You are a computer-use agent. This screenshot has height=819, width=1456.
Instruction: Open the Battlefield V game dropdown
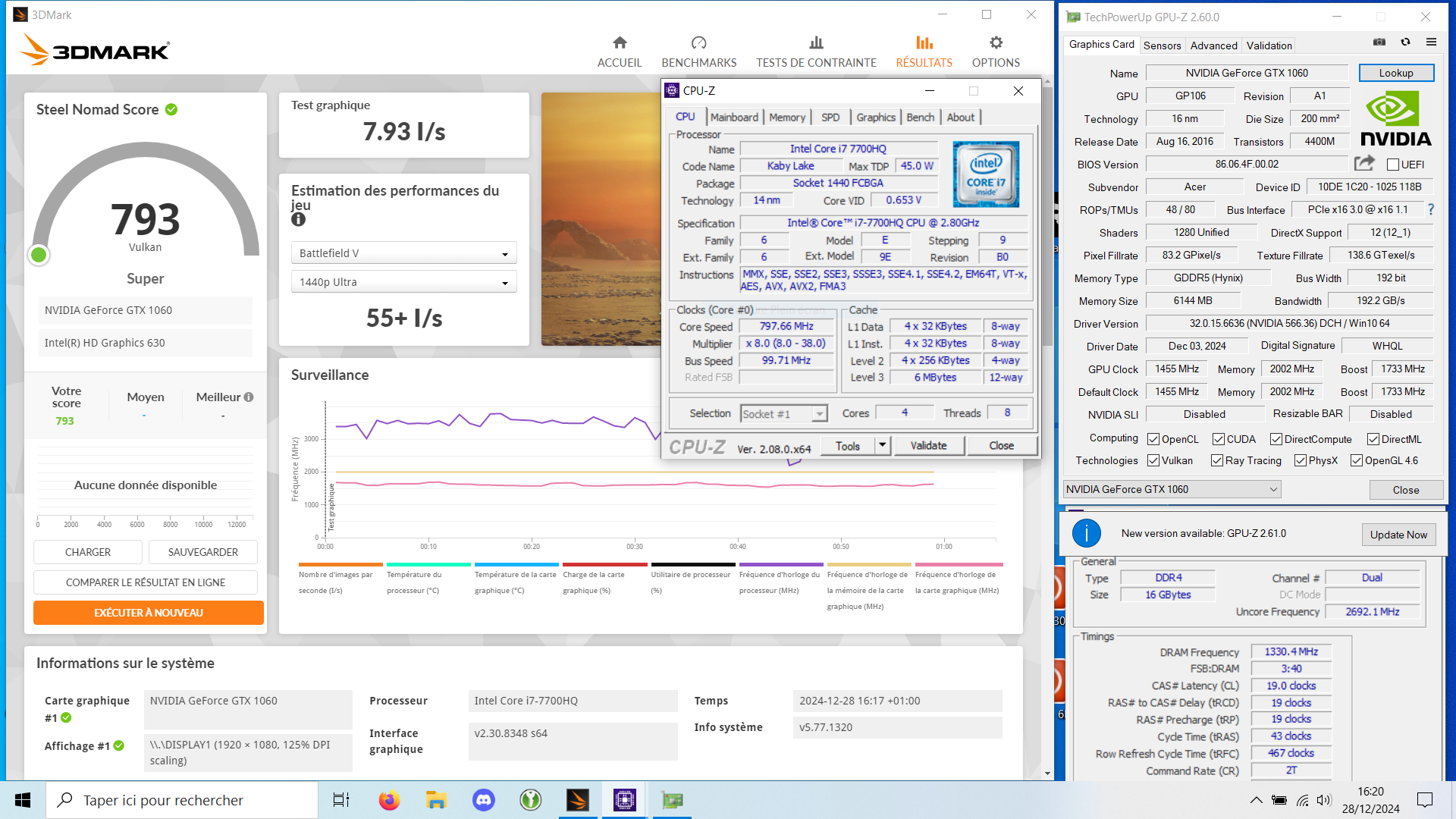click(403, 253)
